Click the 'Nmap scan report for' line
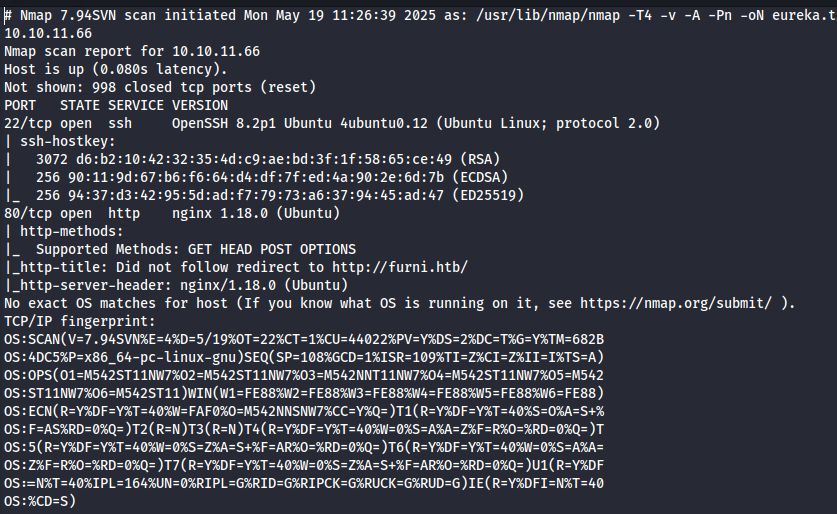Screen dimensions: 837x514 (132, 51)
